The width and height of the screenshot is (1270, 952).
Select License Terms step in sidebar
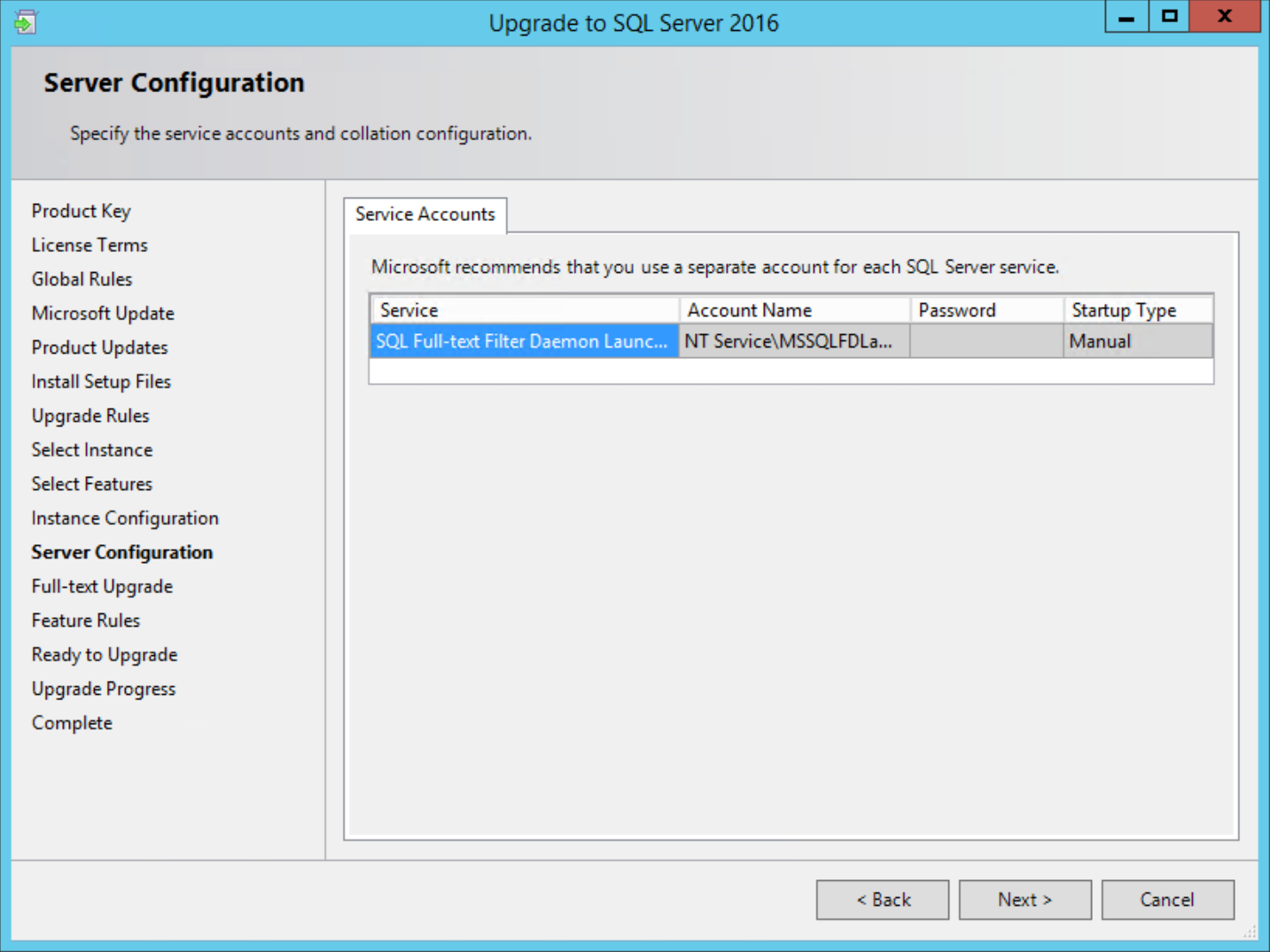[x=90, y=245]
